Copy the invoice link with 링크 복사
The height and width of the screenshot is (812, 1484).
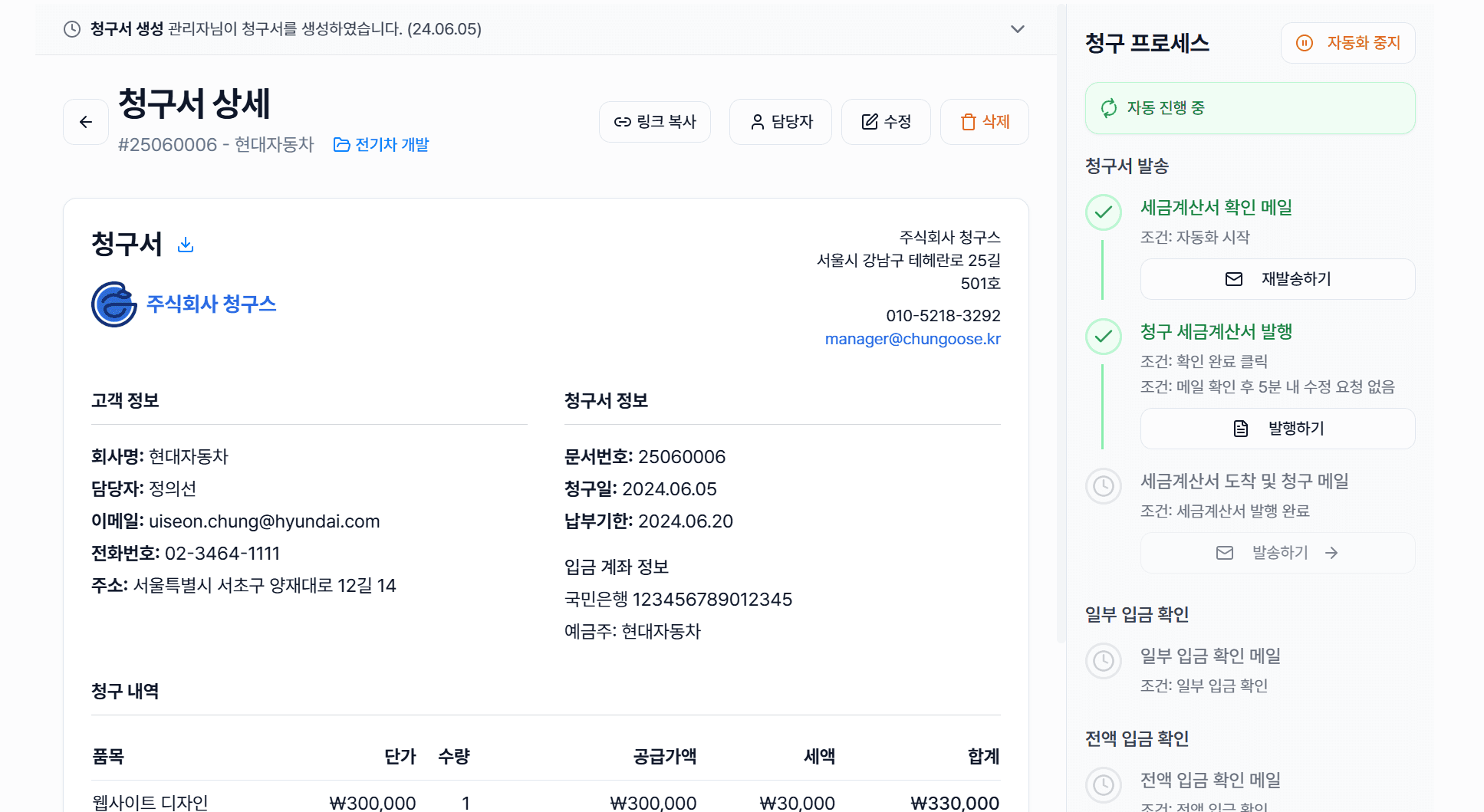655,122
